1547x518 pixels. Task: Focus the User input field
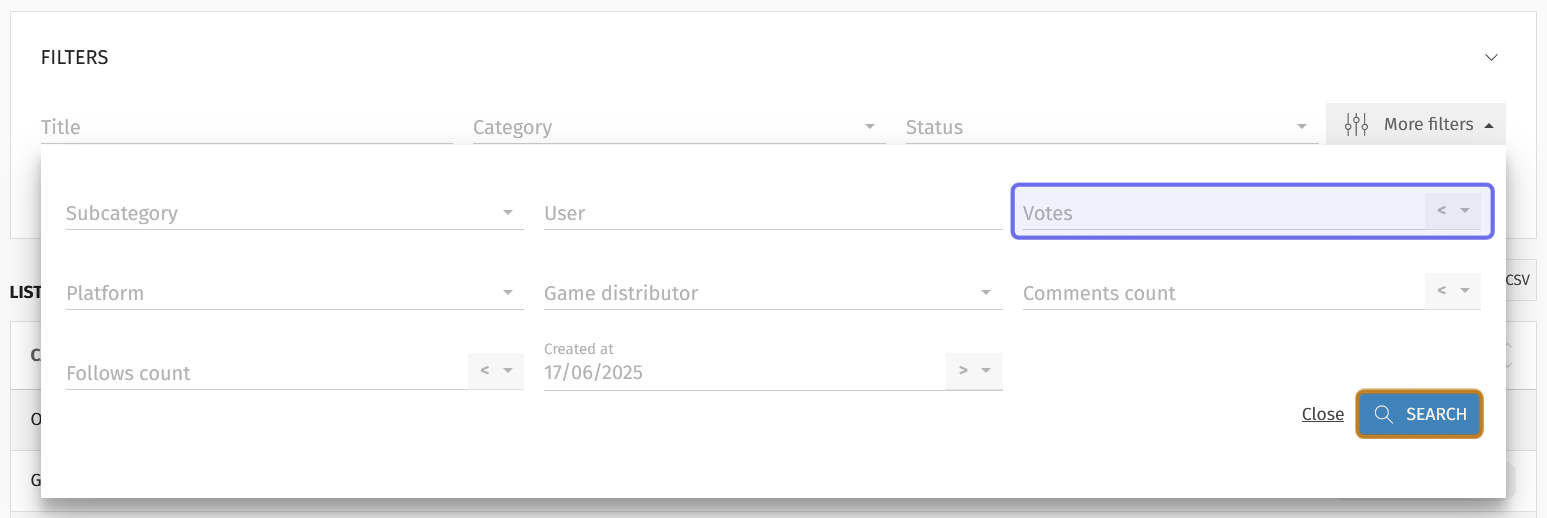tap(773, 213)
